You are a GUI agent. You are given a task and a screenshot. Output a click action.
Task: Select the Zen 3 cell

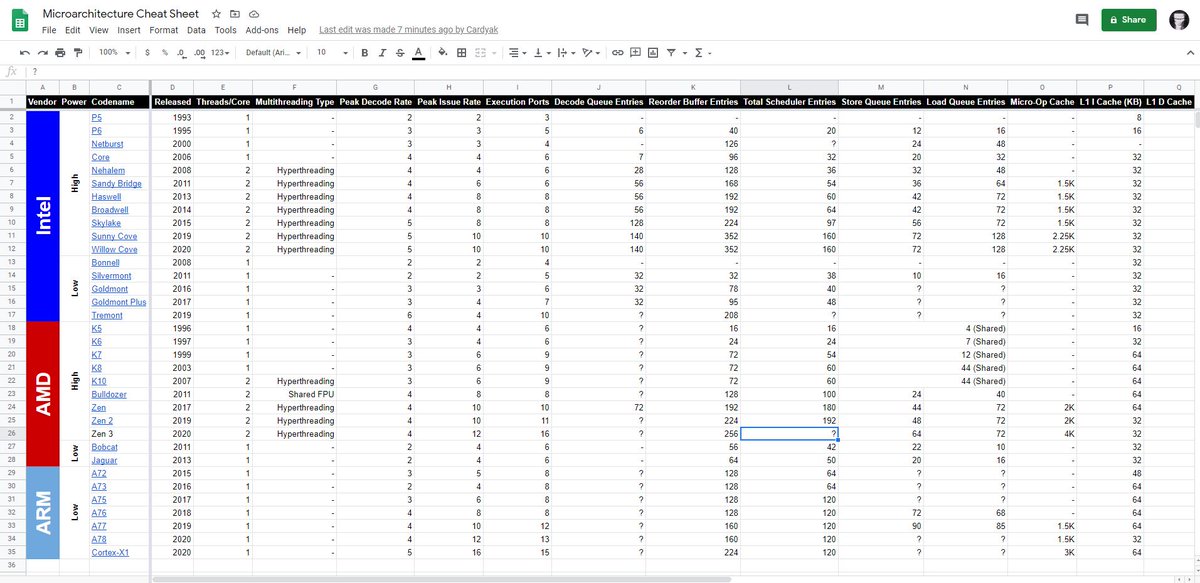[118, 434]
